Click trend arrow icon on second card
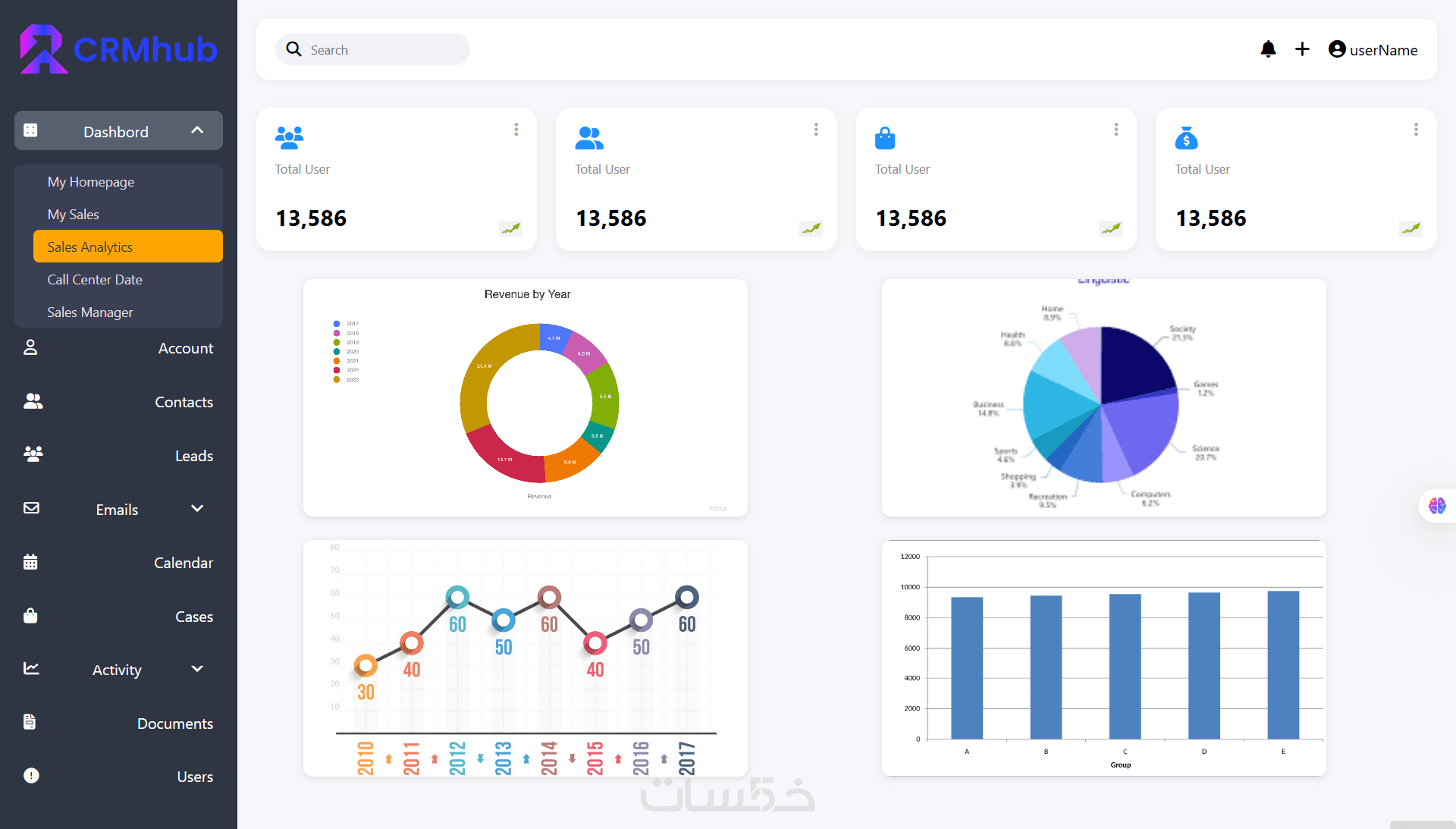1456x829 pixels. [811, 228]
